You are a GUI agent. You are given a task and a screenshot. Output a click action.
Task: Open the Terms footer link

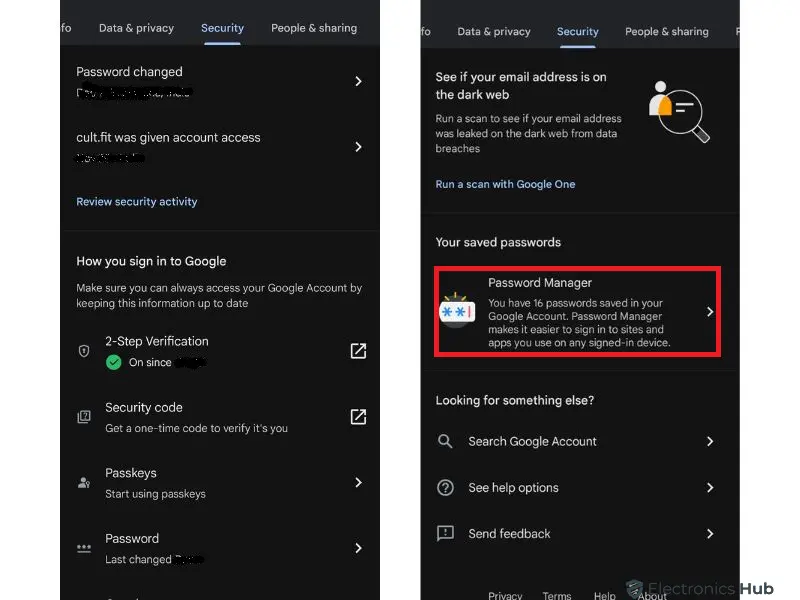pyautogui.click(x=557, y=595)
